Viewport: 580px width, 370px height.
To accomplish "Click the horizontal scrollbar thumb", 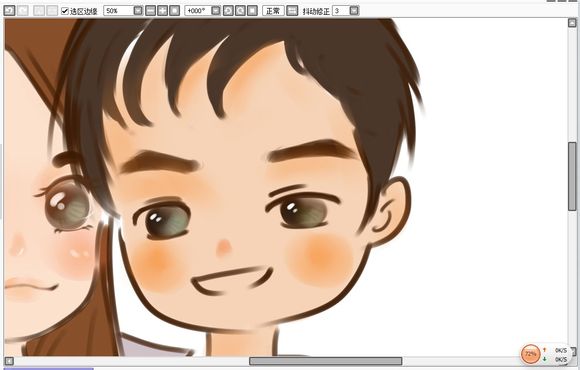I will pyautogui.click(x=326, y=361).
